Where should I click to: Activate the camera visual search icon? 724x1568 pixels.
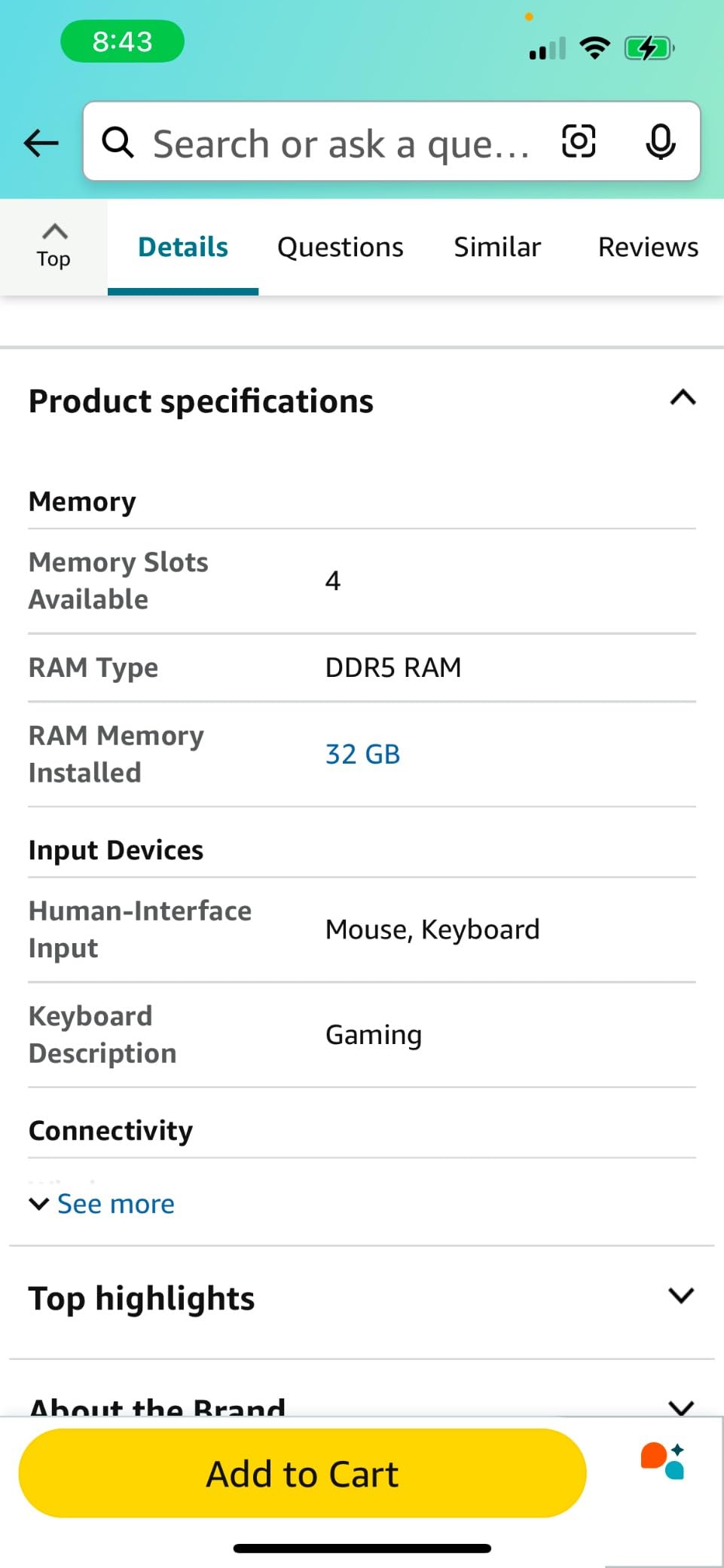click(577, 142)
